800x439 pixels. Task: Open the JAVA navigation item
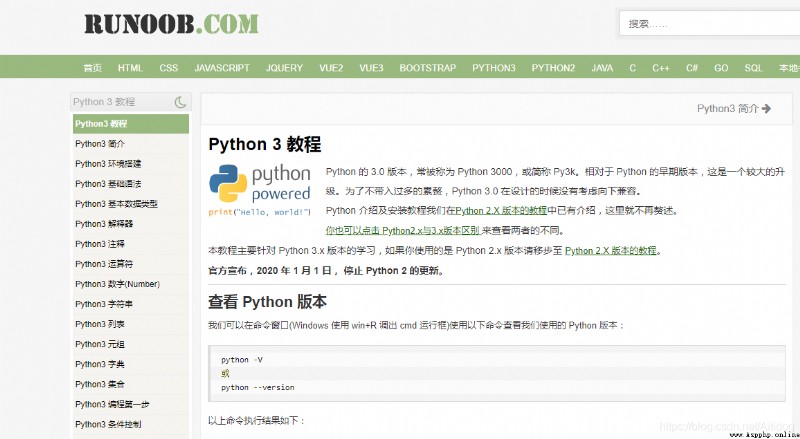(x=602, y=68)
